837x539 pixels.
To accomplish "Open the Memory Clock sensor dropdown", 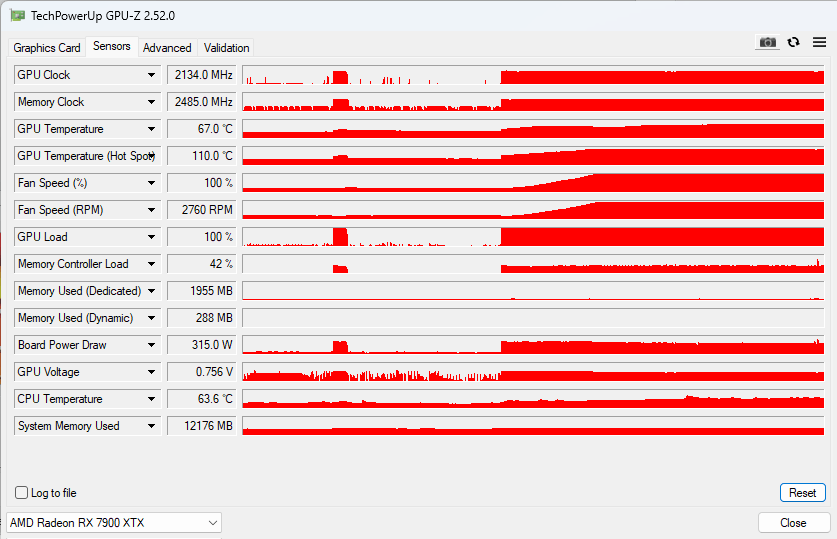I will point(152,102).
